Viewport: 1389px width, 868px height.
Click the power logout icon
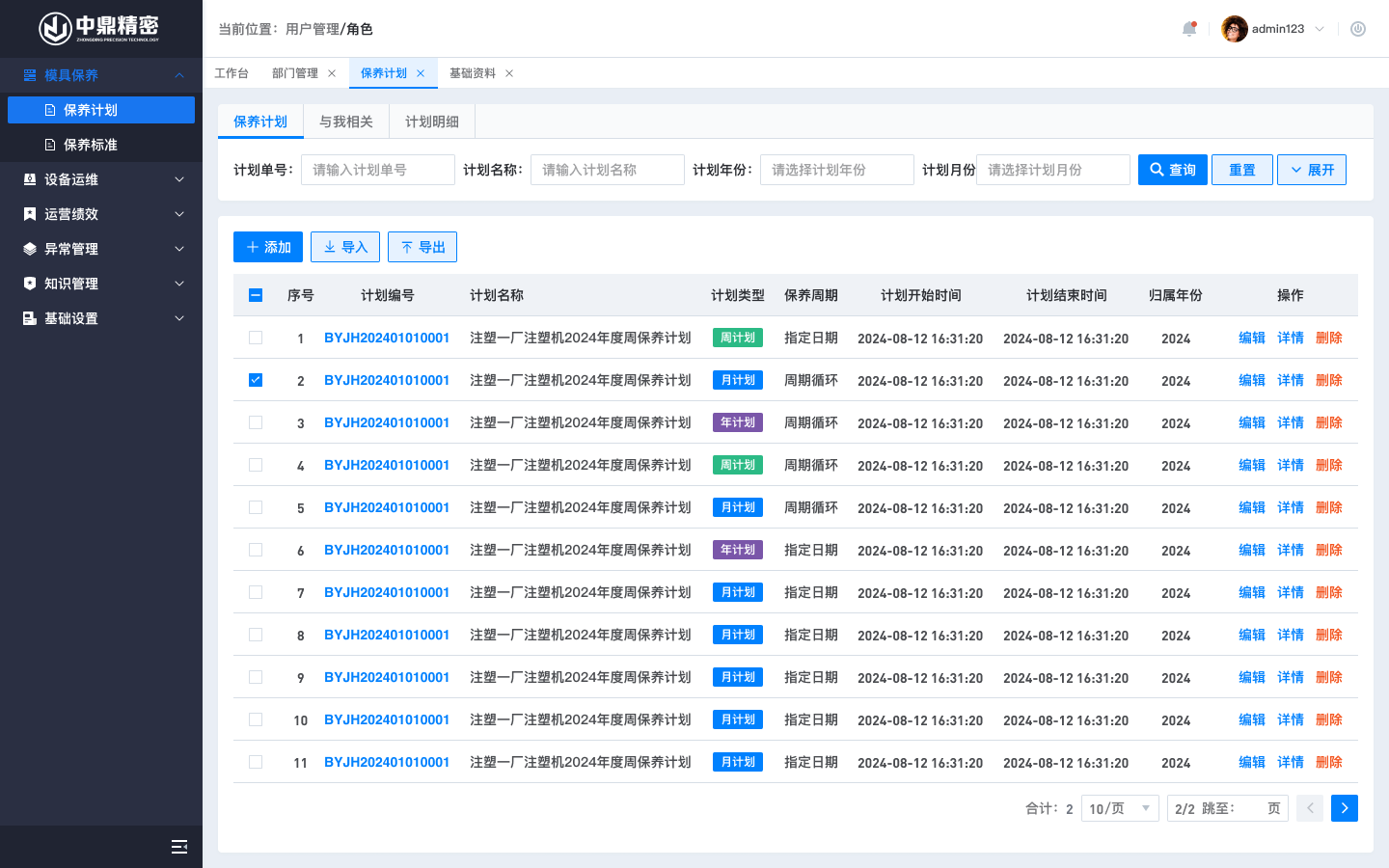tap(1358, 29)
